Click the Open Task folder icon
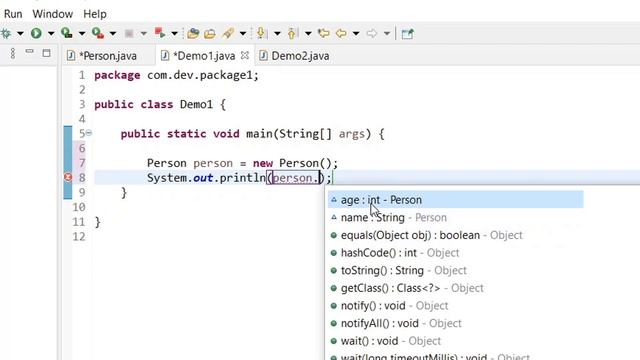Screen dimensions: 640x360 [x=210, y=33]
